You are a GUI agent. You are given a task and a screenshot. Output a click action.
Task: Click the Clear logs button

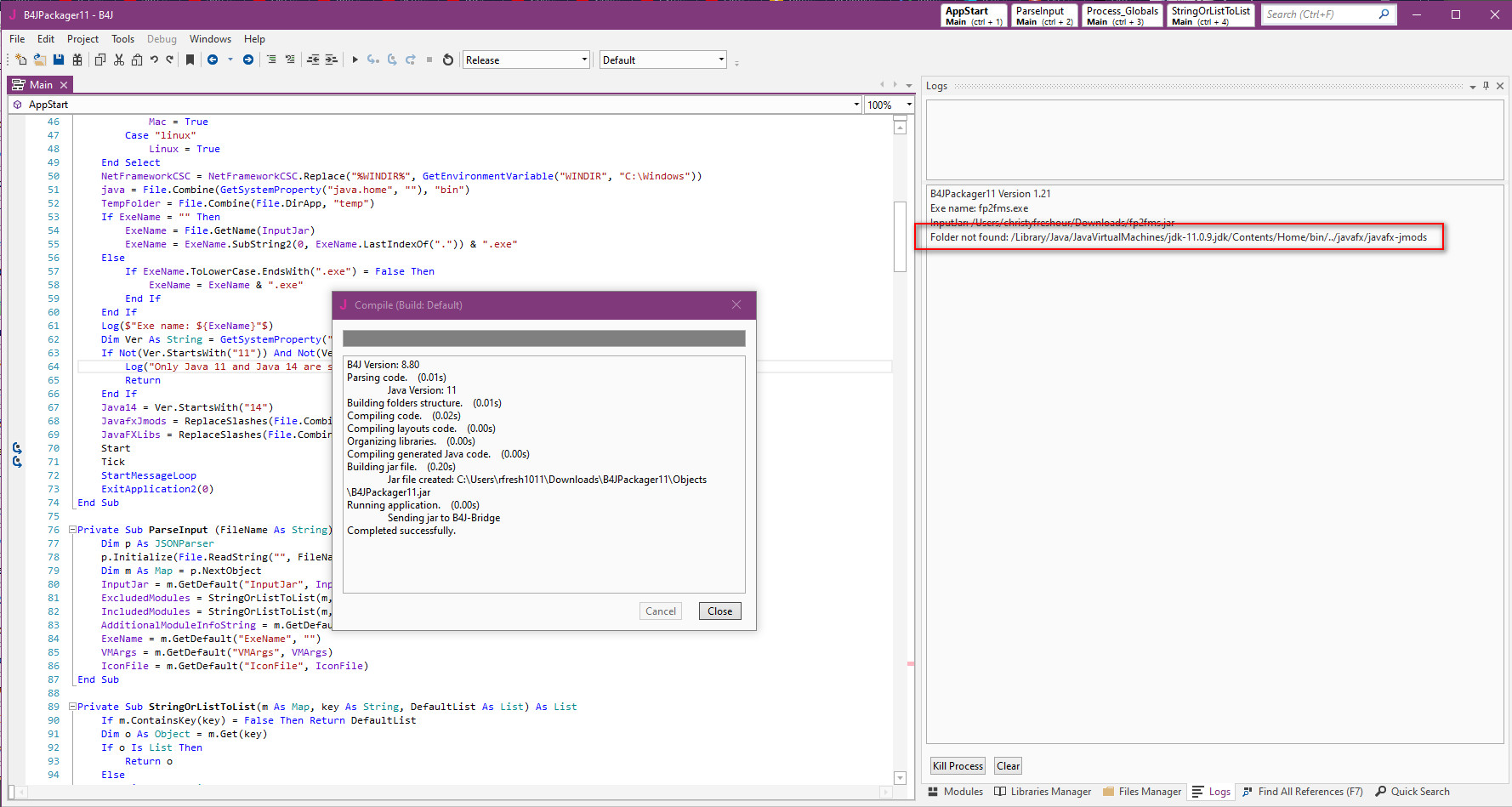(x=1008, y=766)
